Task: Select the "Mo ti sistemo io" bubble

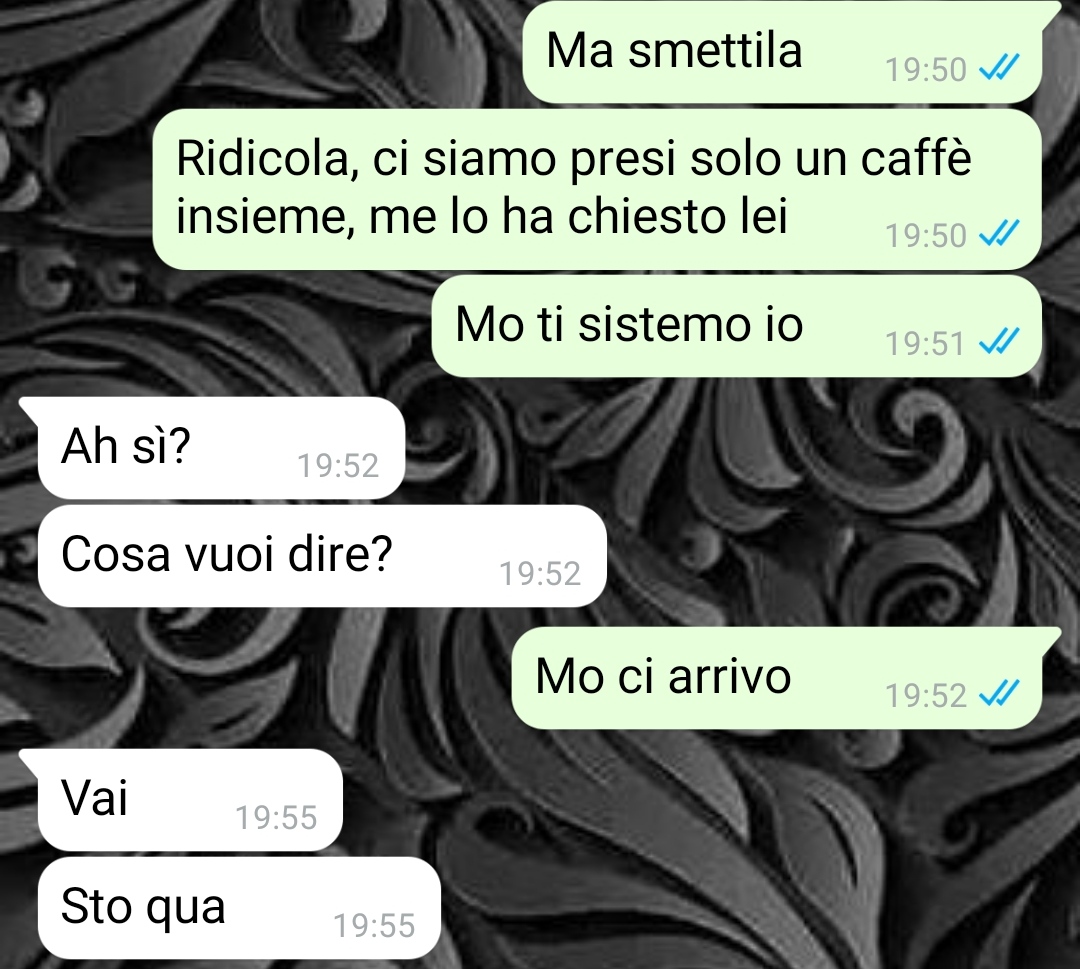Action: tap(736, 326)
